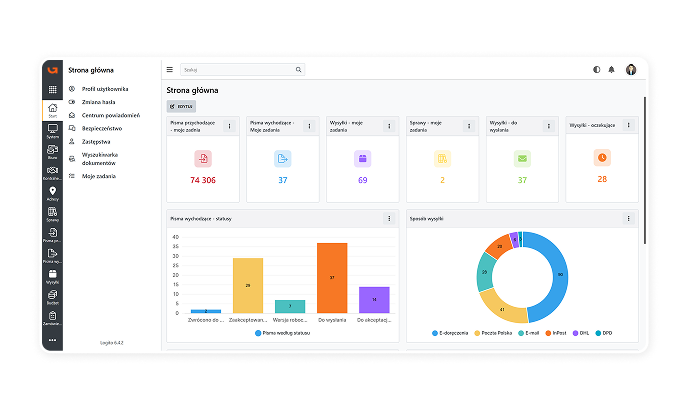
Task: Open options menu of Pisma przychodzące tile
Action: tap(229, 126)
